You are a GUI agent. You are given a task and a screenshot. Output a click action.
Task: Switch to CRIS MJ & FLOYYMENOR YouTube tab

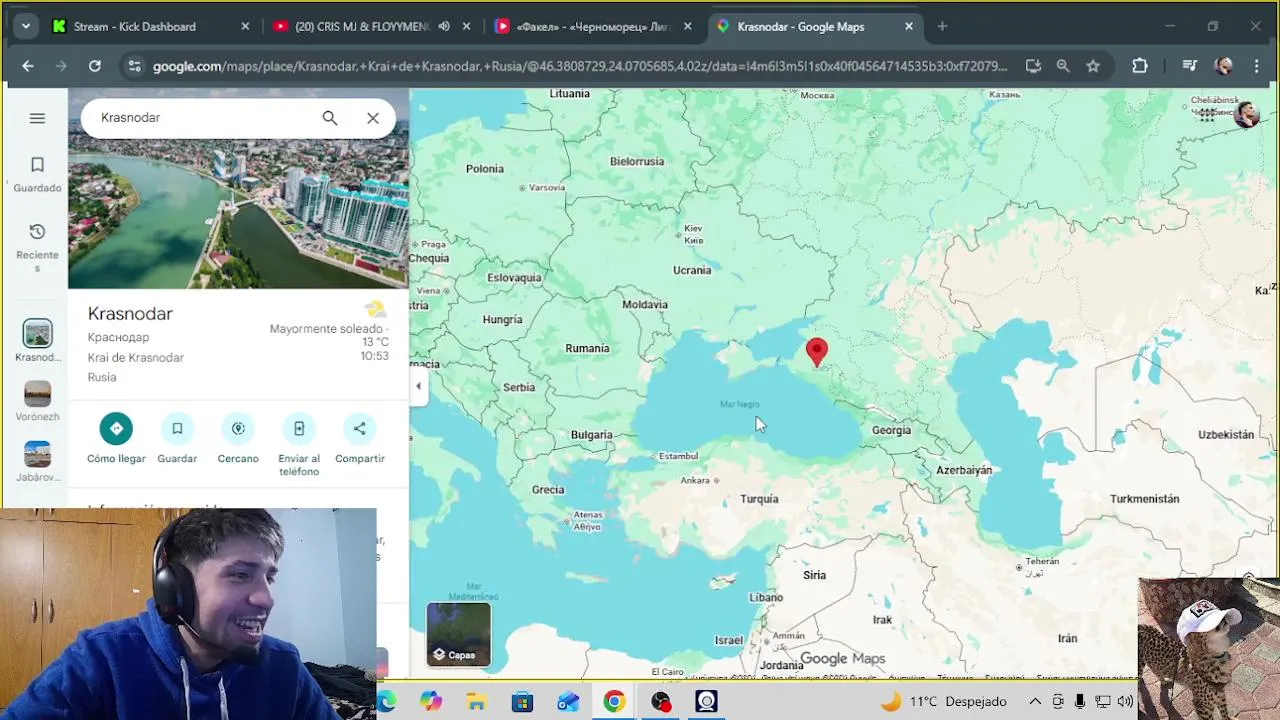pos(362,26)
